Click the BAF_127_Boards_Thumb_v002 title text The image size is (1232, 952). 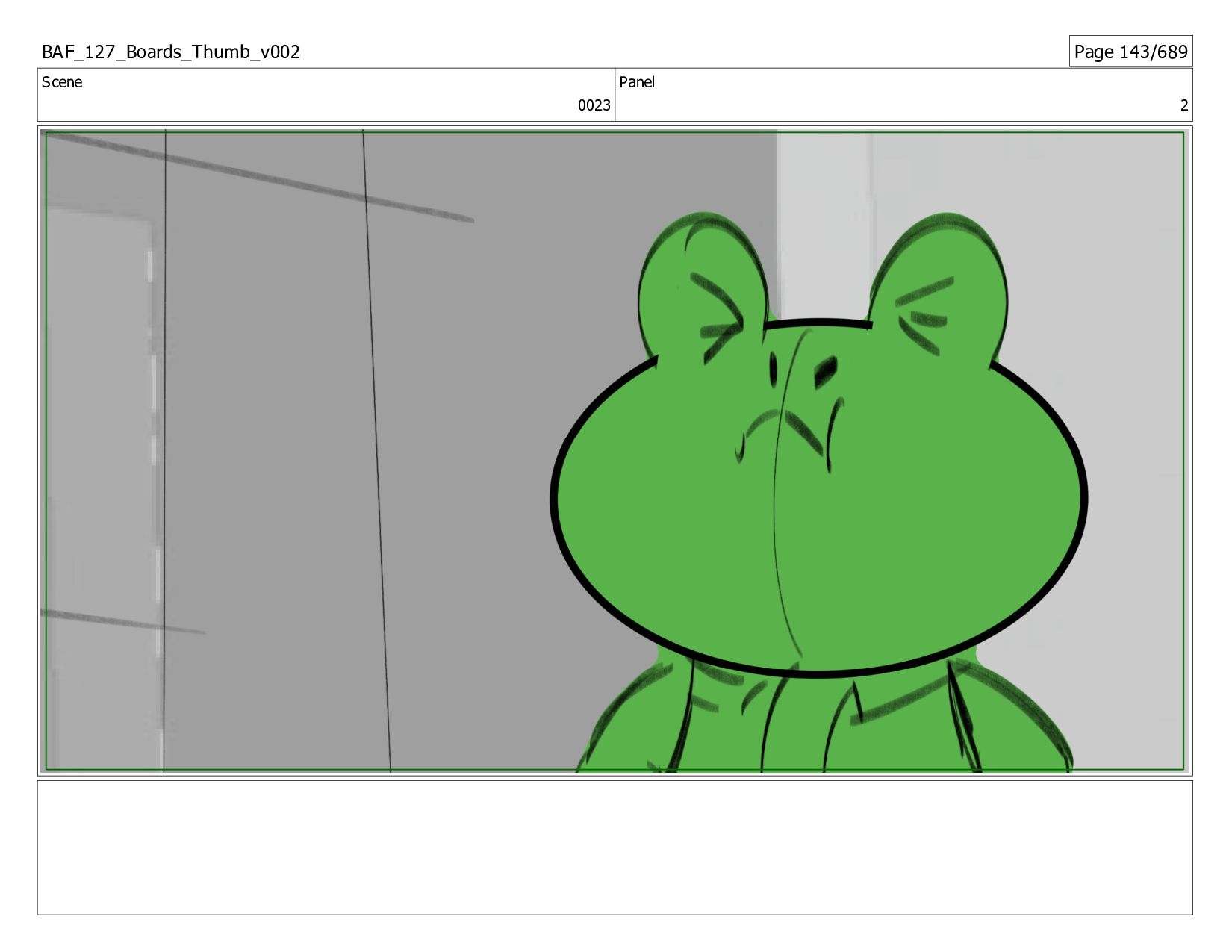171,52
